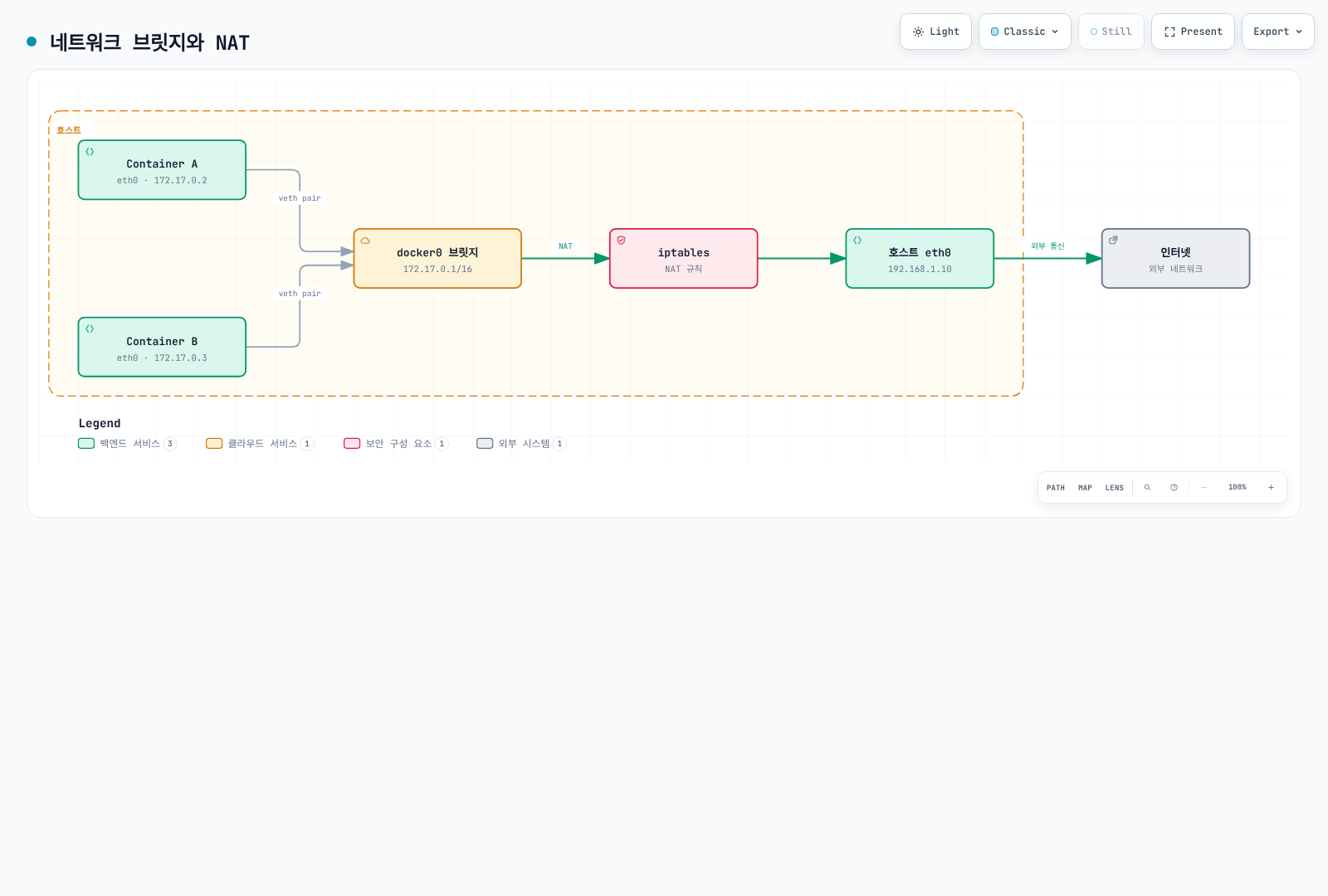Click the cloud icon on docker0 node

(x=365, y=241)
